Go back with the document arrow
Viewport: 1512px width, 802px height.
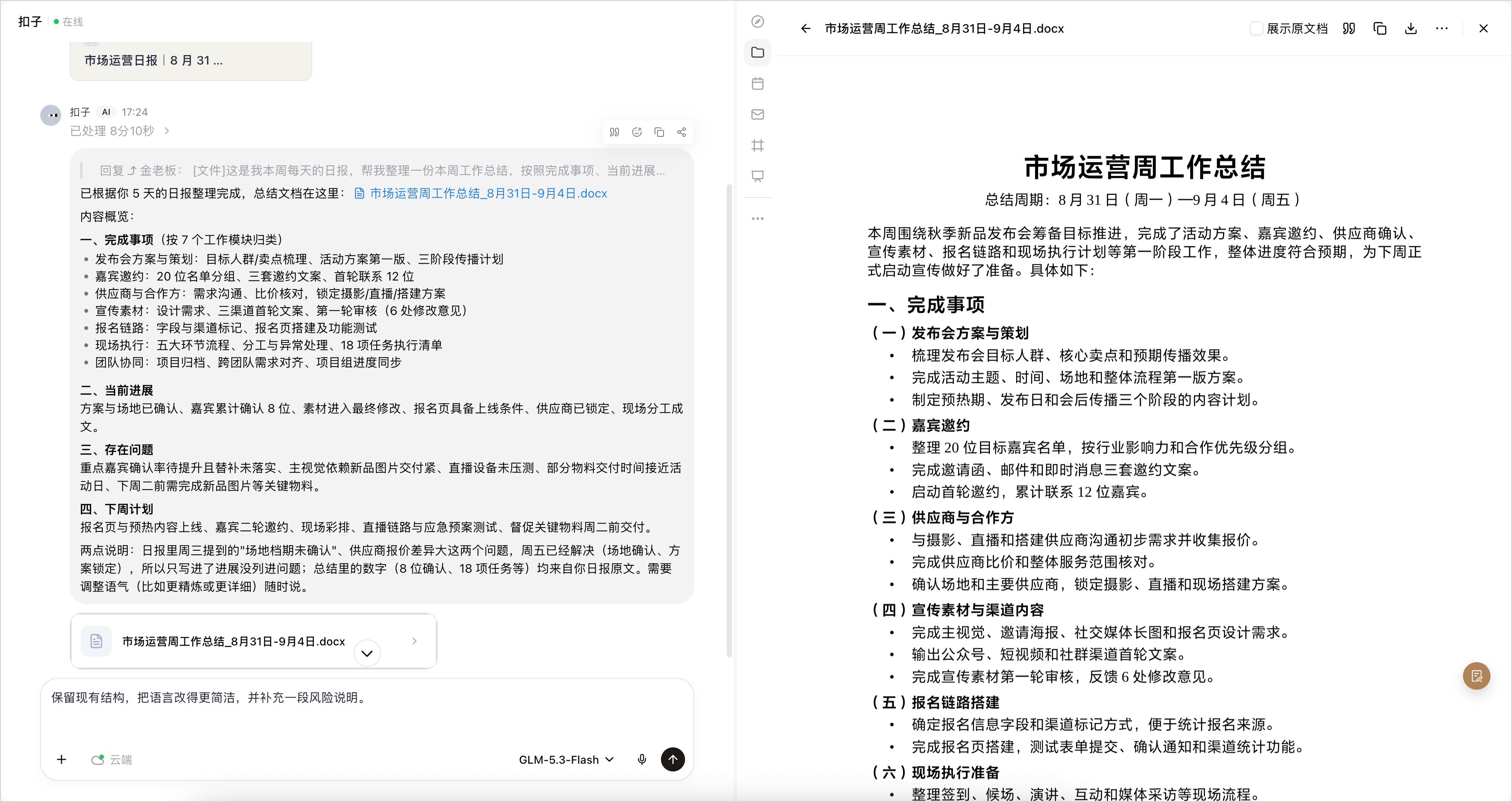coord(805,28)
